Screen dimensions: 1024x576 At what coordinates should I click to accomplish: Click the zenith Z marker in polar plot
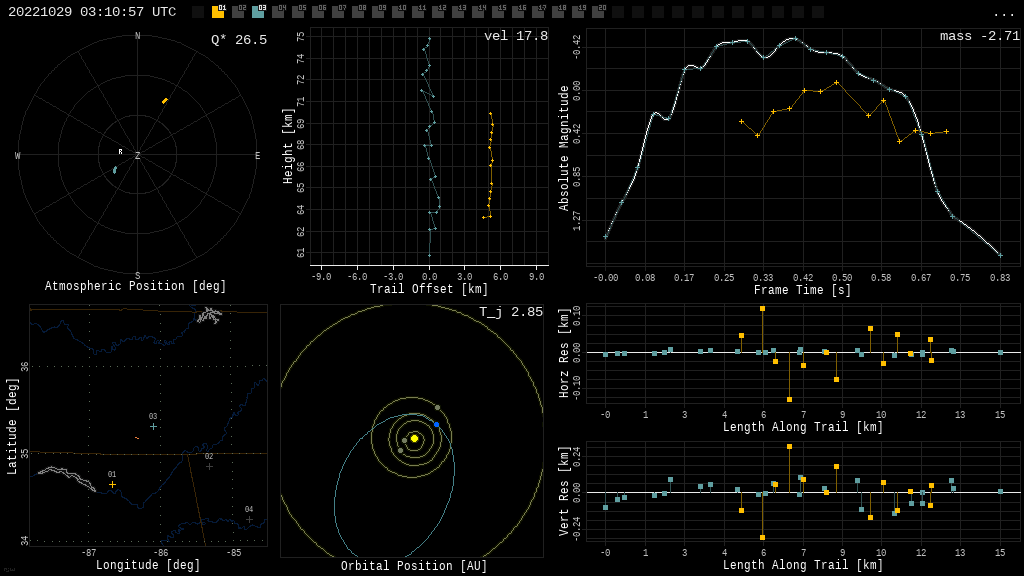click(138, 156)
